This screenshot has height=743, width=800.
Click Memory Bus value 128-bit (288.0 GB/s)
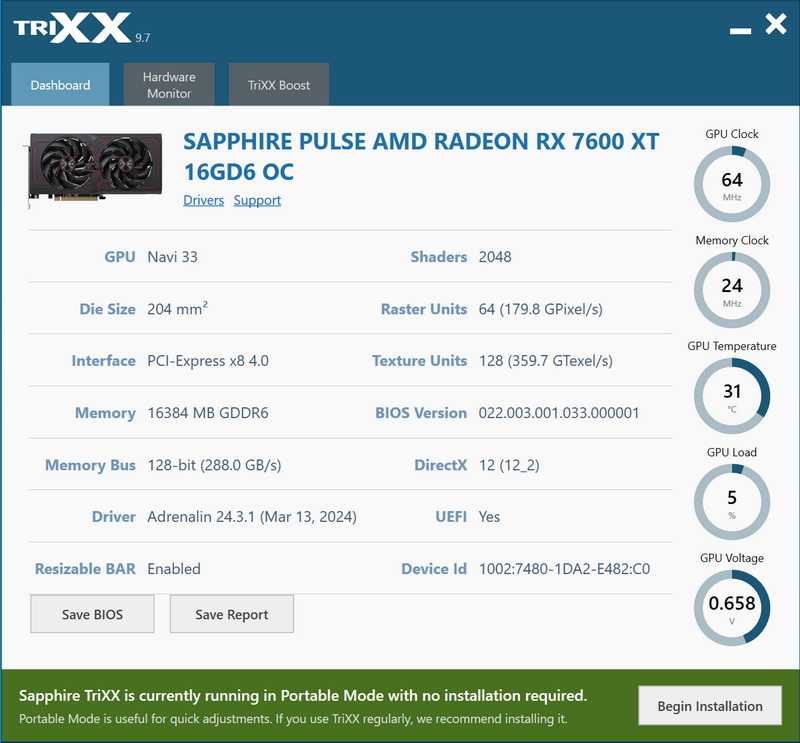(214, 465)
